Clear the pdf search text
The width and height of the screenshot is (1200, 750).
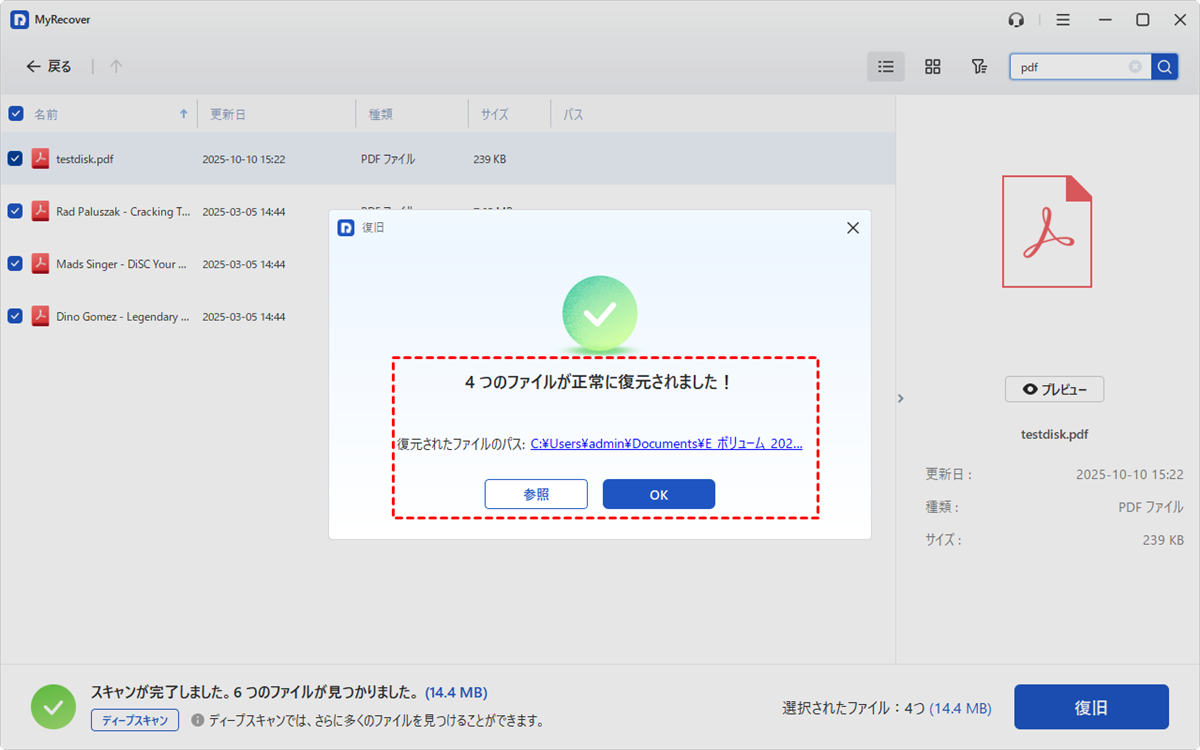tap(1135, 67)
